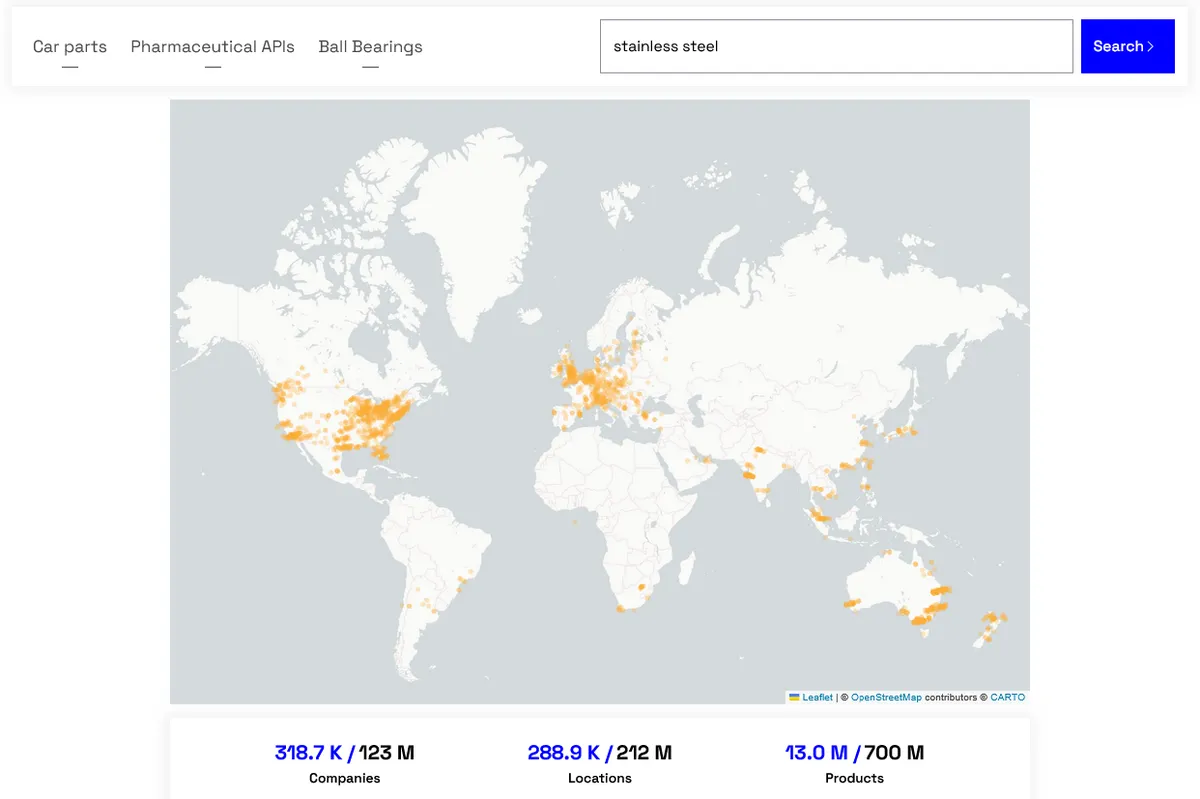Click the Ukraine flag icon beside Leaflet

794,697
